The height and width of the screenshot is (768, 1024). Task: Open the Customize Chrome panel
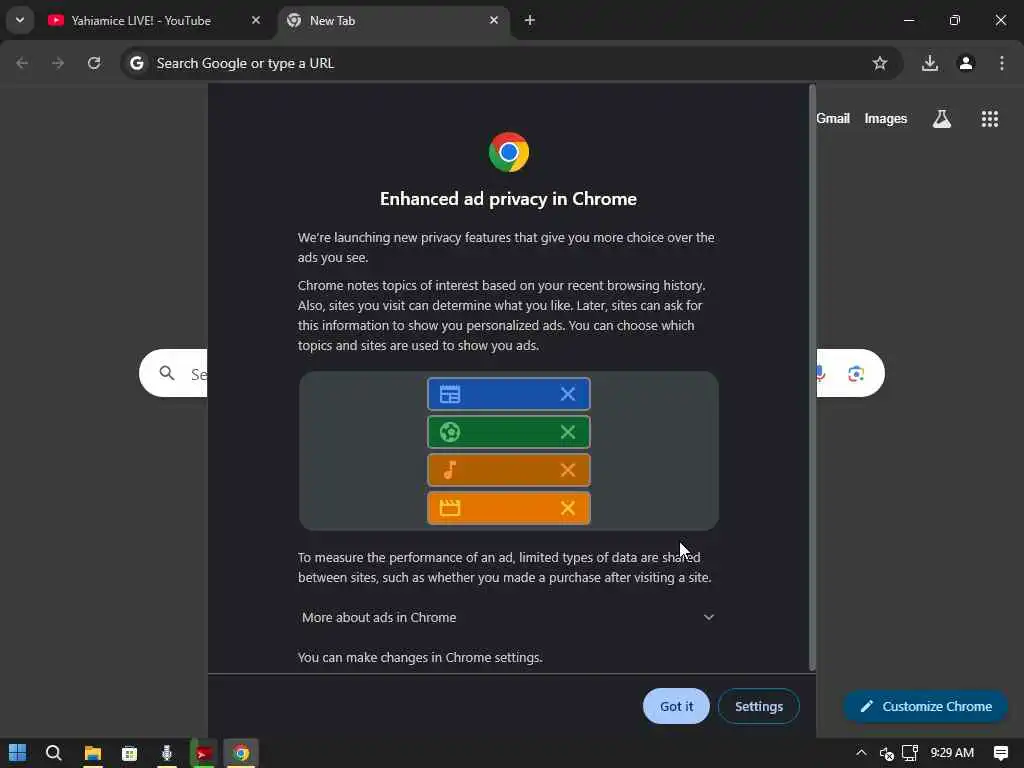point(925,706)
